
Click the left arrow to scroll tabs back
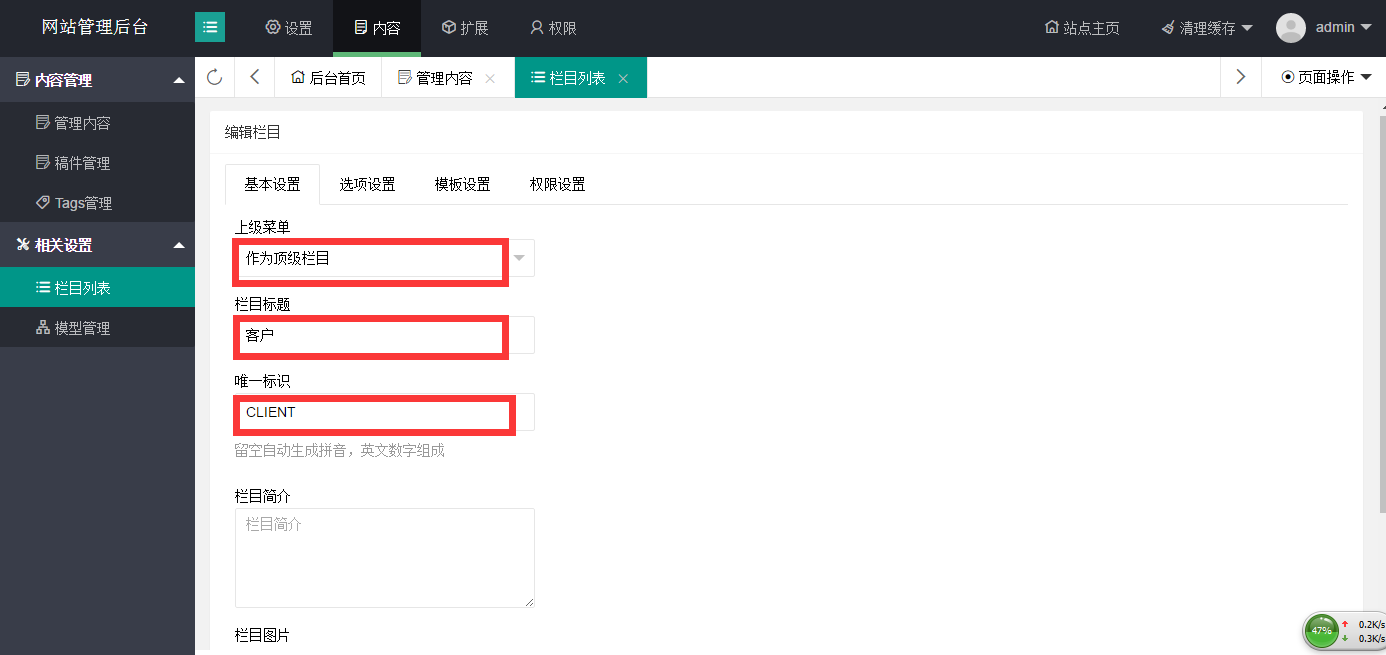(255, 77)
